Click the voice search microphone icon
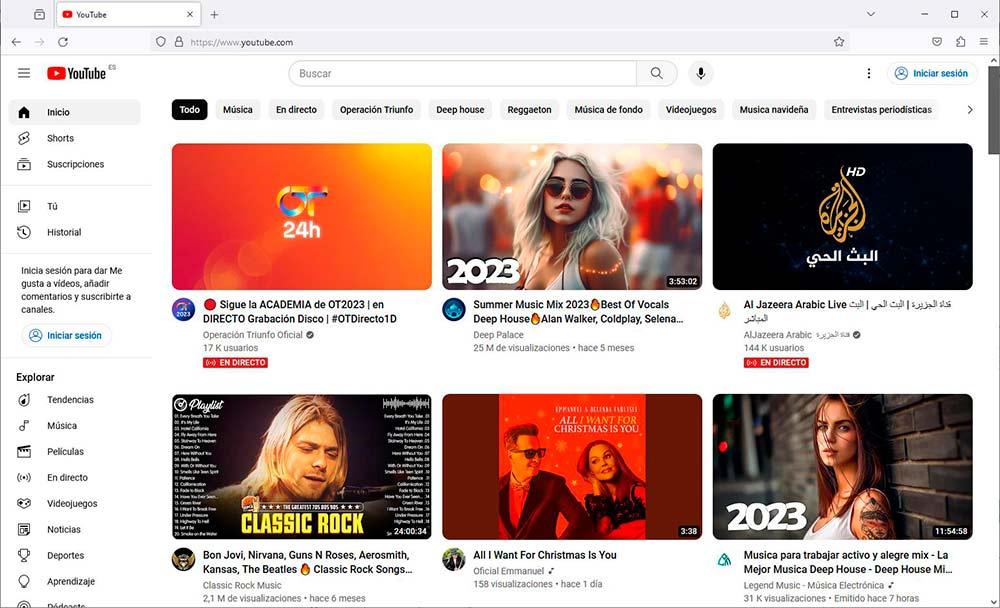This screenshot has height=608, width=1000. click(699, 73)
